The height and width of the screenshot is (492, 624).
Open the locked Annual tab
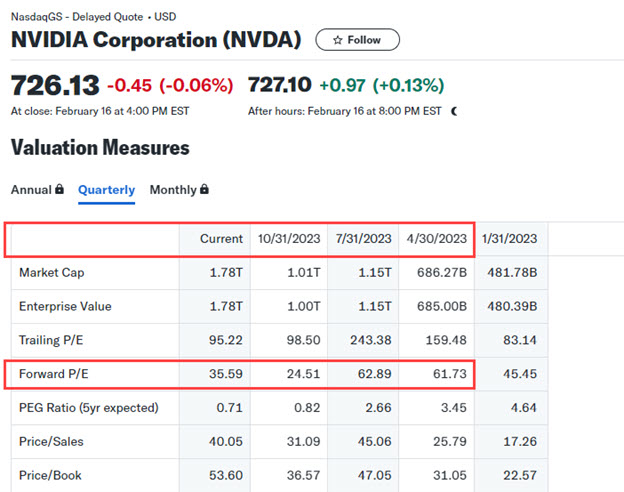point(37,189)
